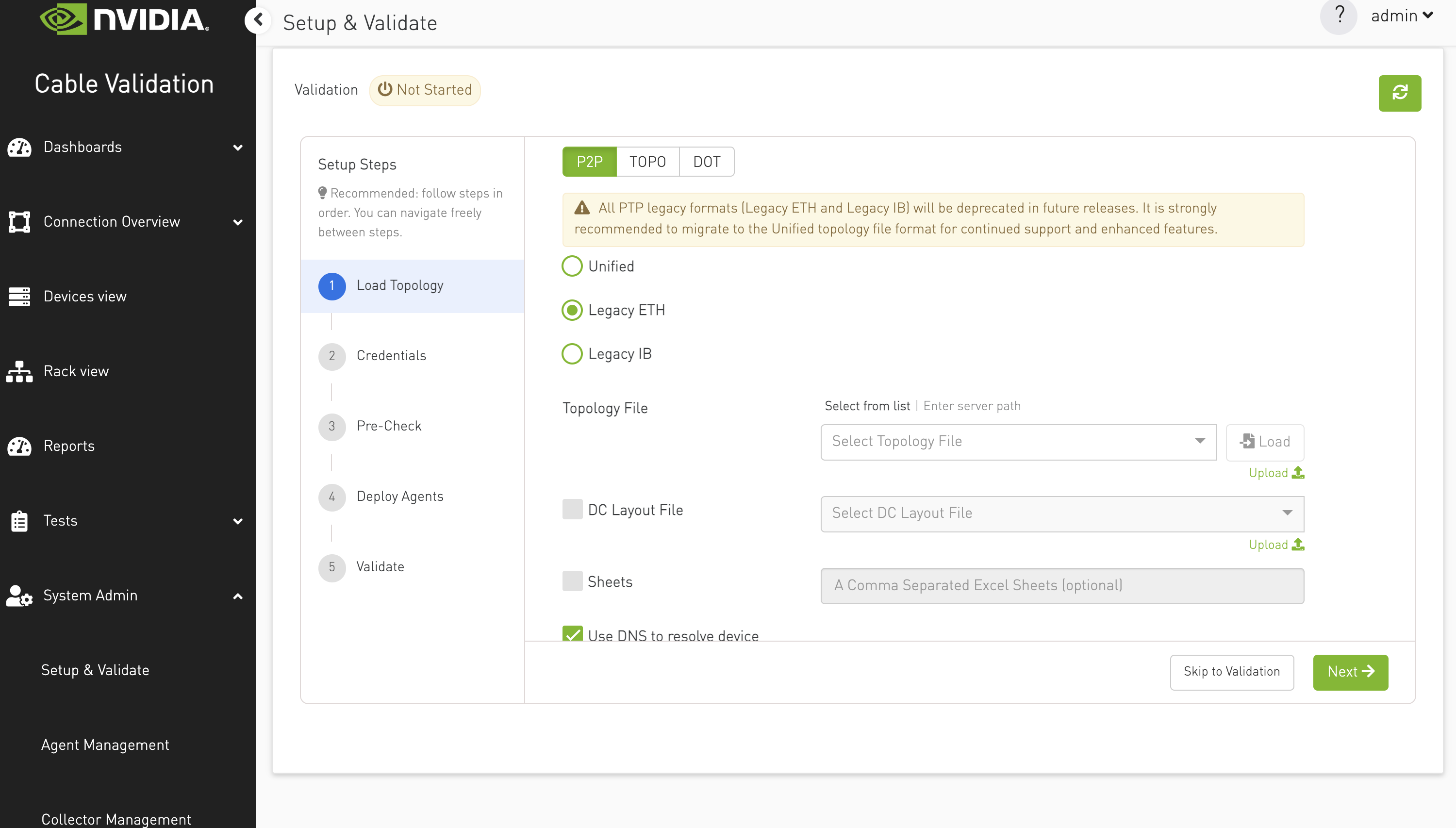Click the Sheets comma separated input field
The height and width of the screenshot is (828, 1456).
tap(1062, 586)
